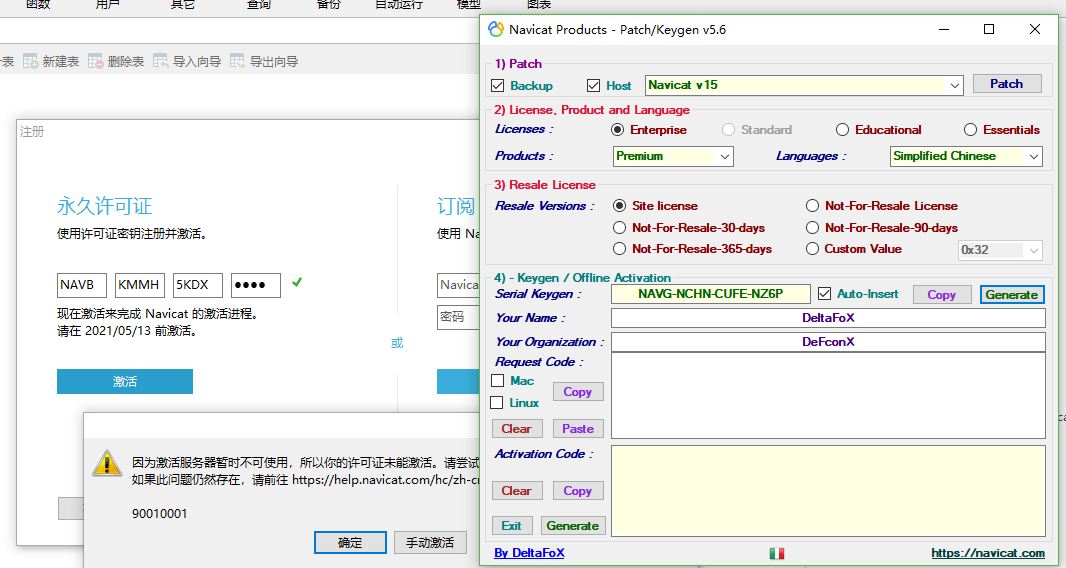Select the Educational license radio button

842,130
